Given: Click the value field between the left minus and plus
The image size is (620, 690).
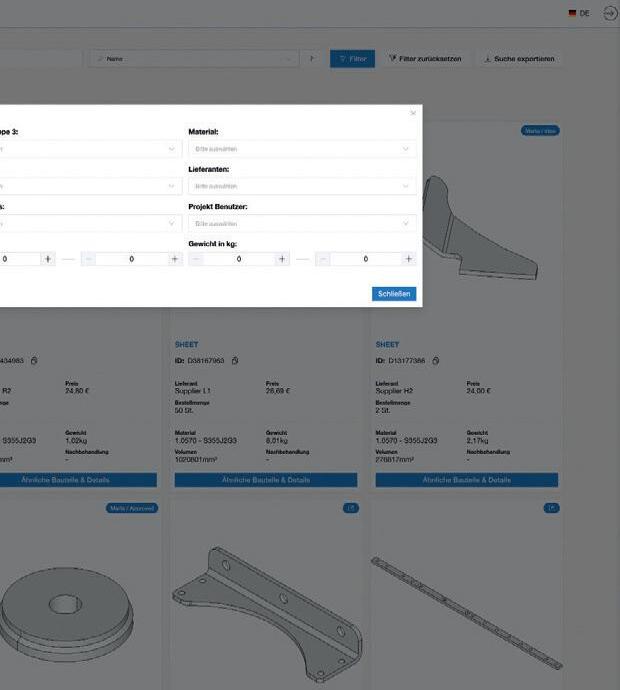Looking at the screenshot, I should click(x=132, y=259).
